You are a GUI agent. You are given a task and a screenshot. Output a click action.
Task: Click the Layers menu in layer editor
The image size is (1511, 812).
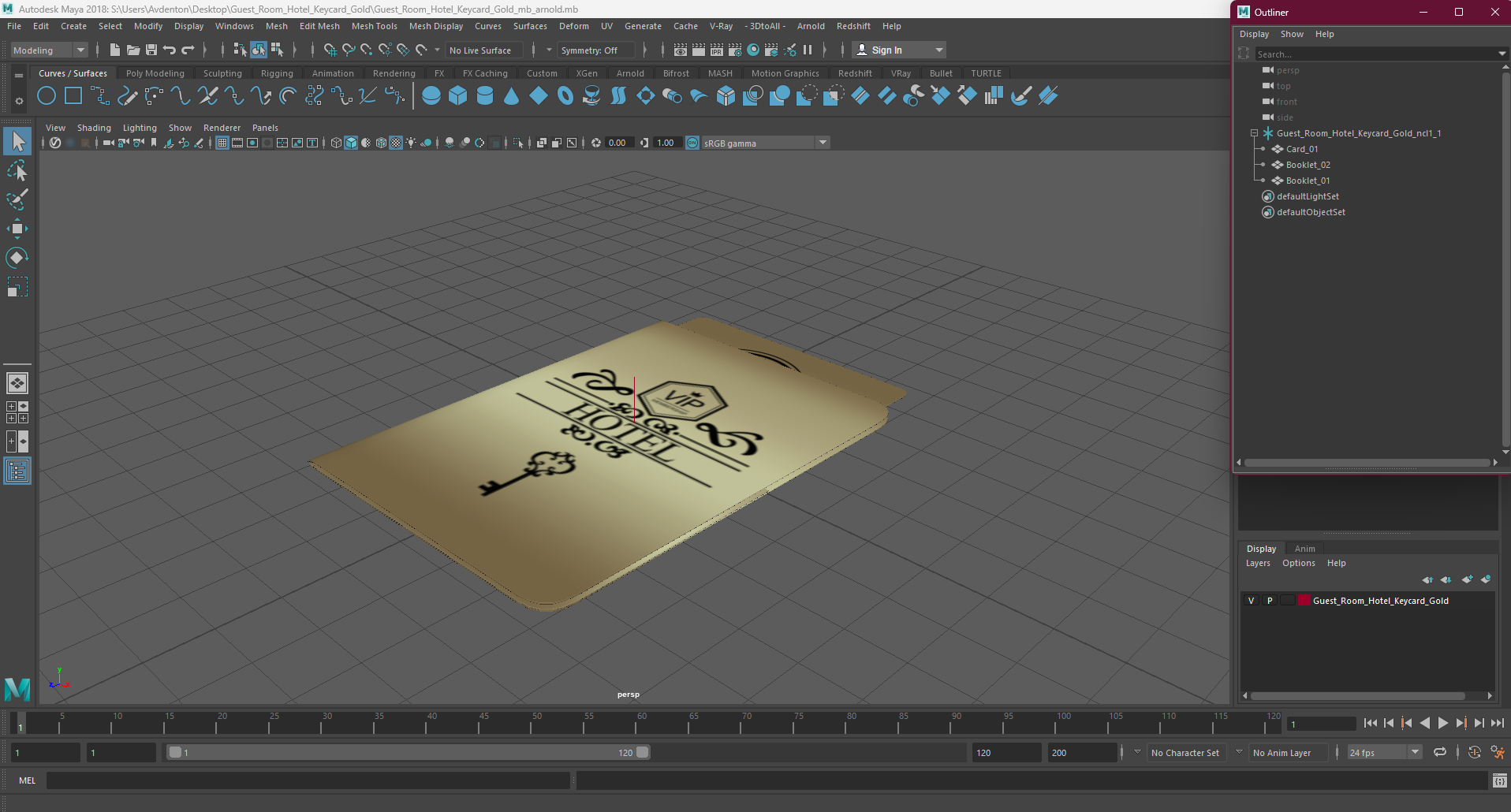[x=1258, y=563]
